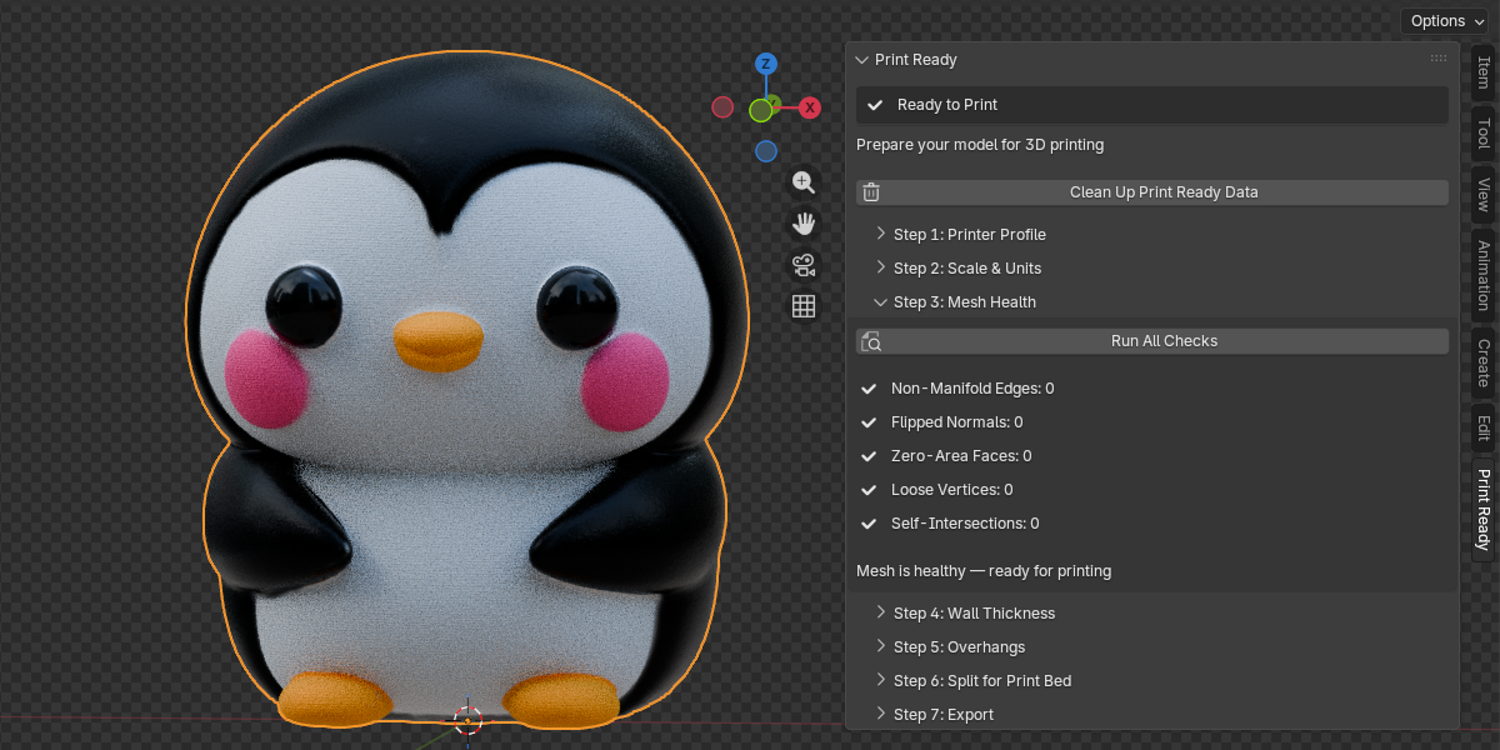Click the Zero-Area Faces check icon

[x=869, y=456]
